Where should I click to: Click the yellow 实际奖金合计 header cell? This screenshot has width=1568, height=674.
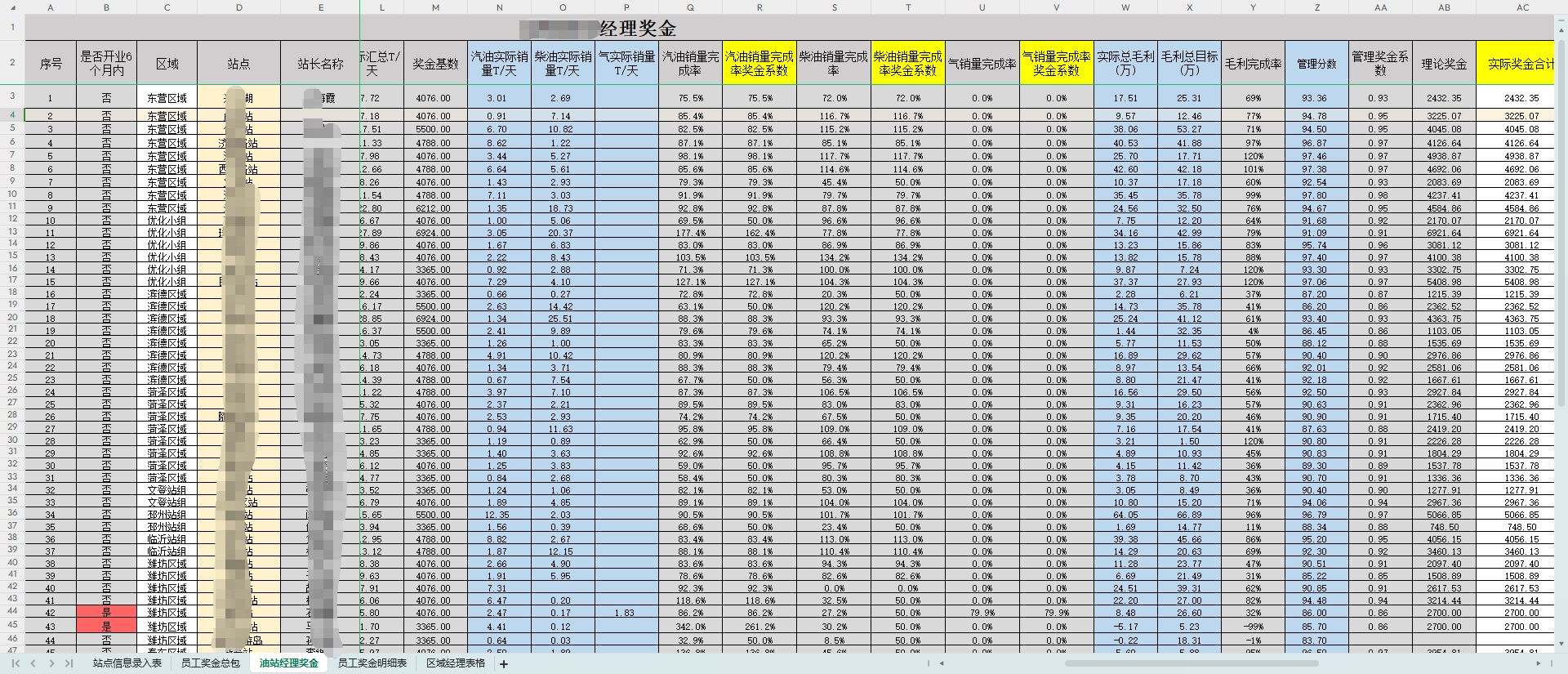[1516, 64]
